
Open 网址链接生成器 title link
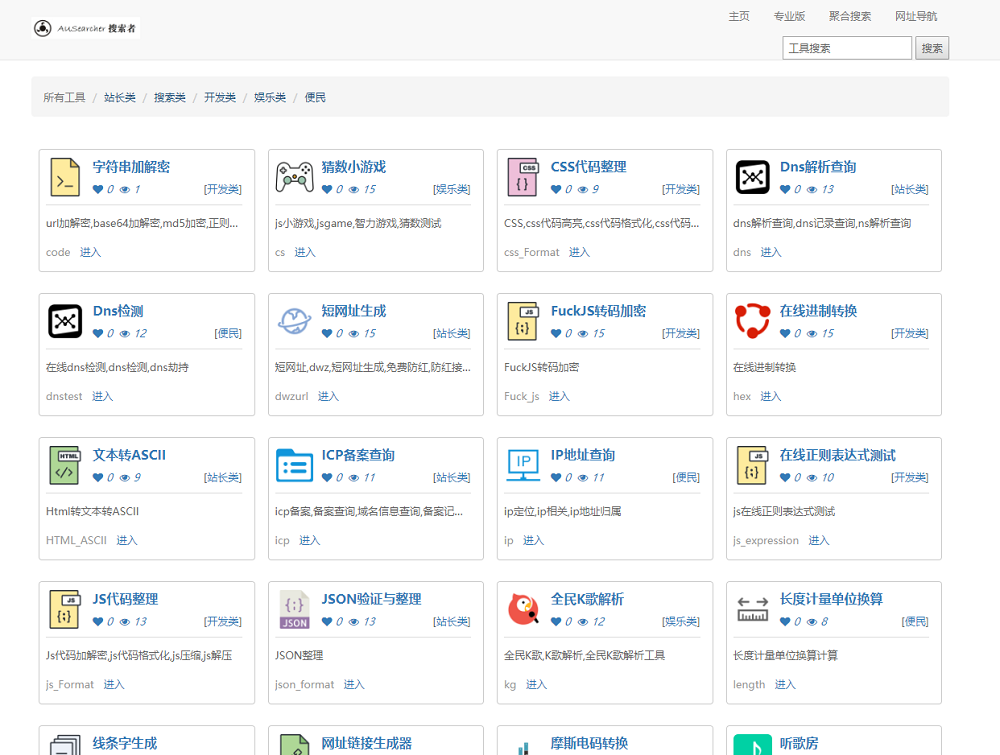tap(367, 744)
